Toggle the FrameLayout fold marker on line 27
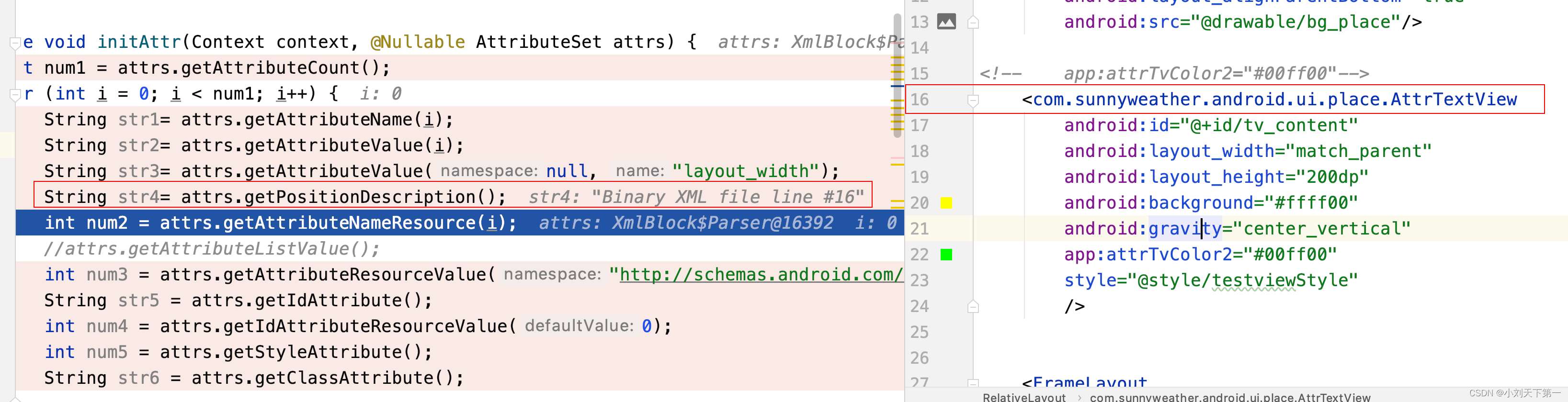 tap(973, 383)
